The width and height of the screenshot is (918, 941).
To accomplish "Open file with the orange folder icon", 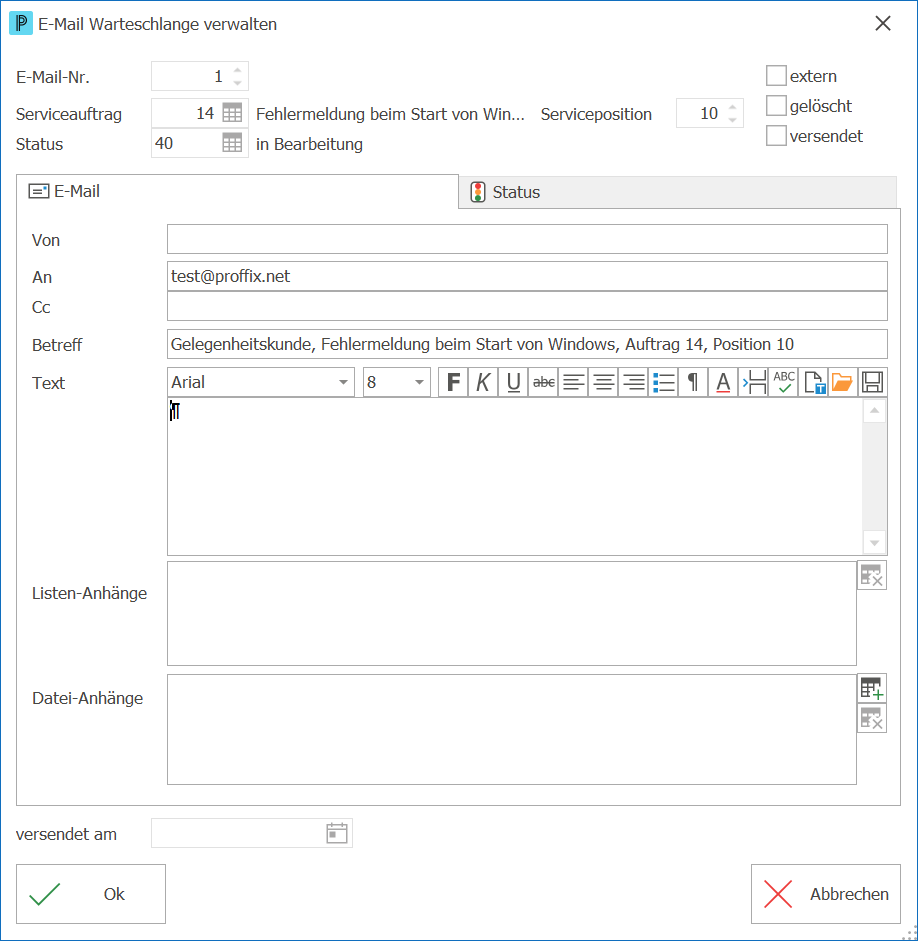I will [842, 382].
